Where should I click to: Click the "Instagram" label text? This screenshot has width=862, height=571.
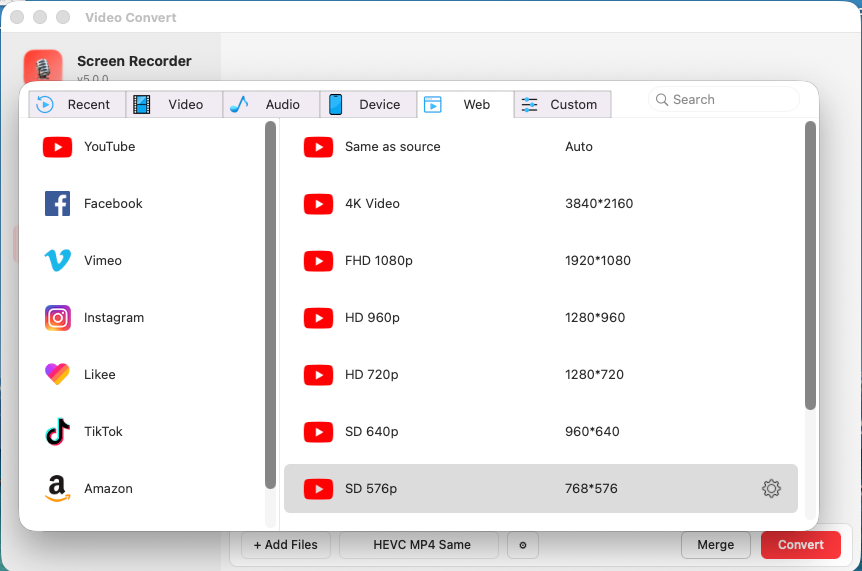[114, 318]
